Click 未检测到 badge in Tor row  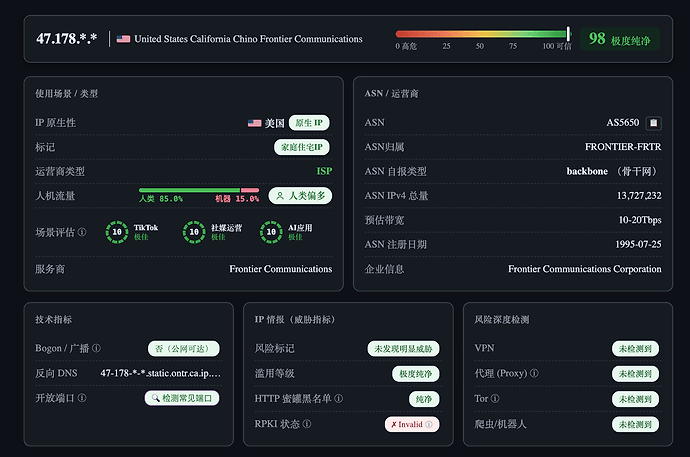(635, 399)
